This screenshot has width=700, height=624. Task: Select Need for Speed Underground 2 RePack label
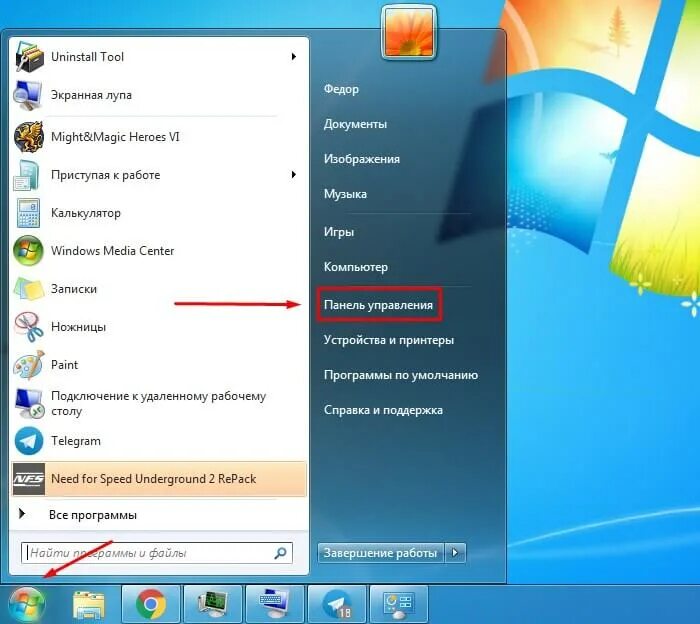[x=154, y=479]
